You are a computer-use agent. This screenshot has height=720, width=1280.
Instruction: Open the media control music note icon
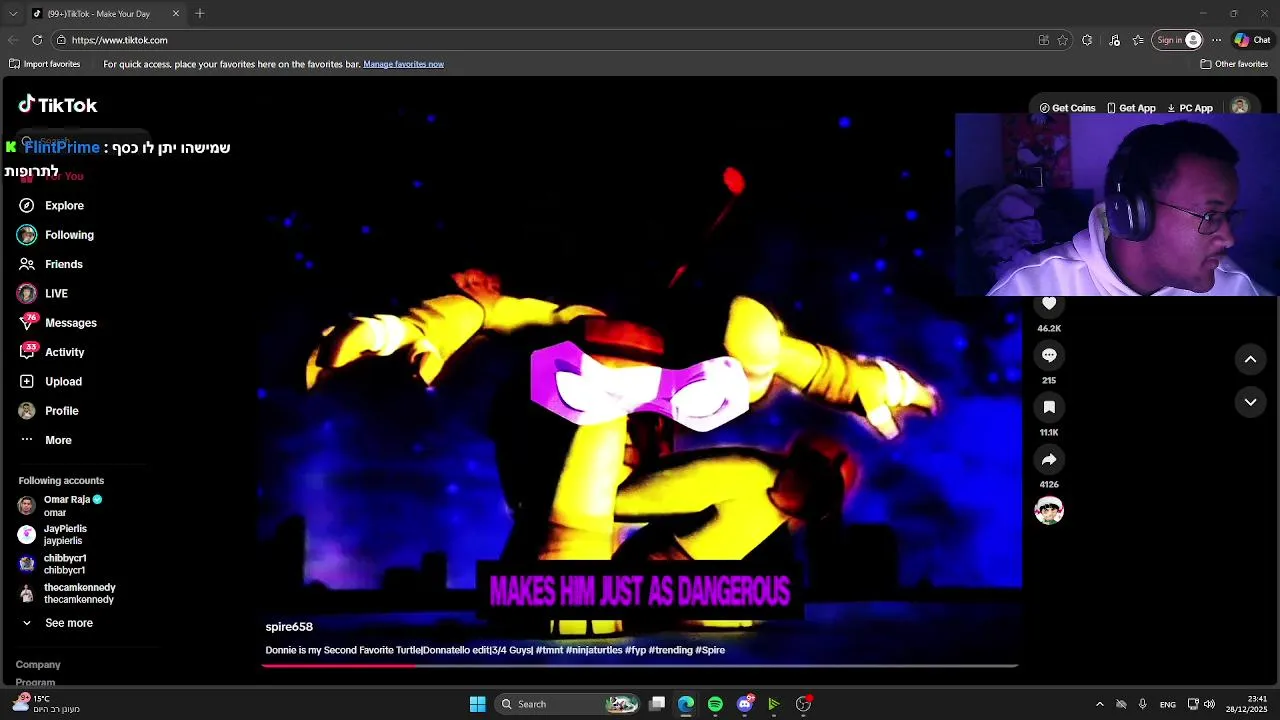1114,40
